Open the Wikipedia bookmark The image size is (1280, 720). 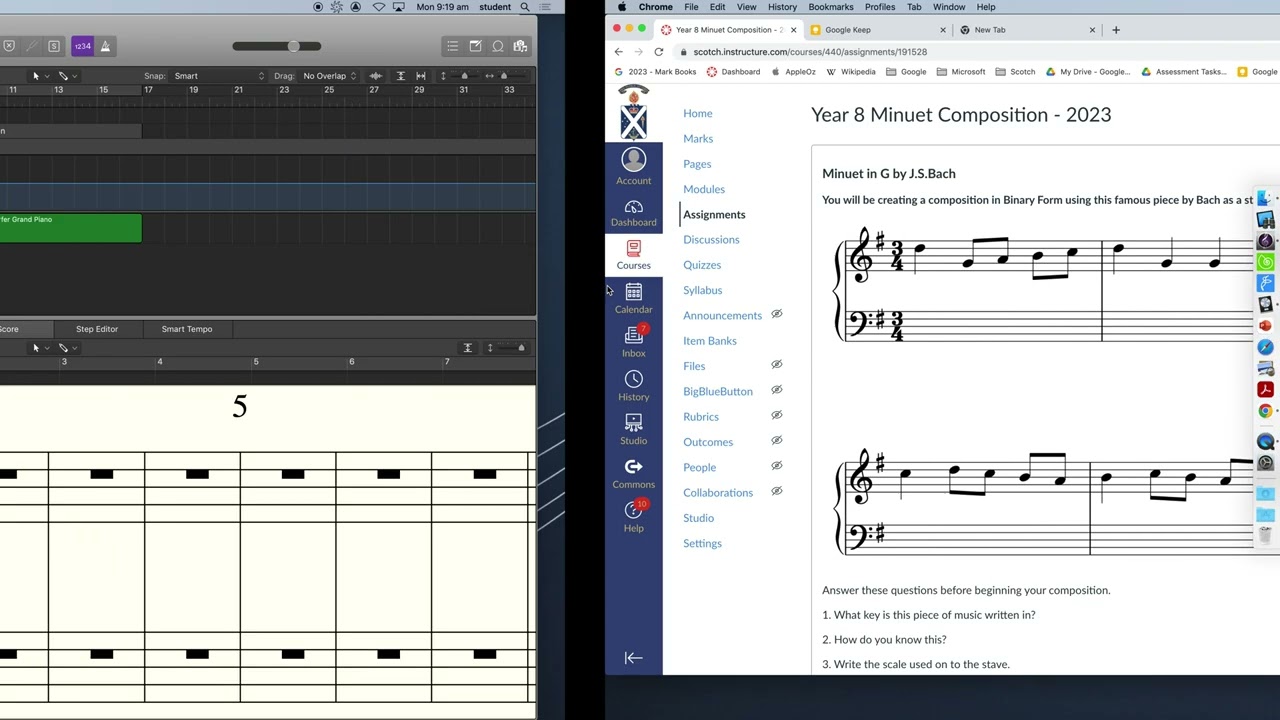tap(850, 72)
